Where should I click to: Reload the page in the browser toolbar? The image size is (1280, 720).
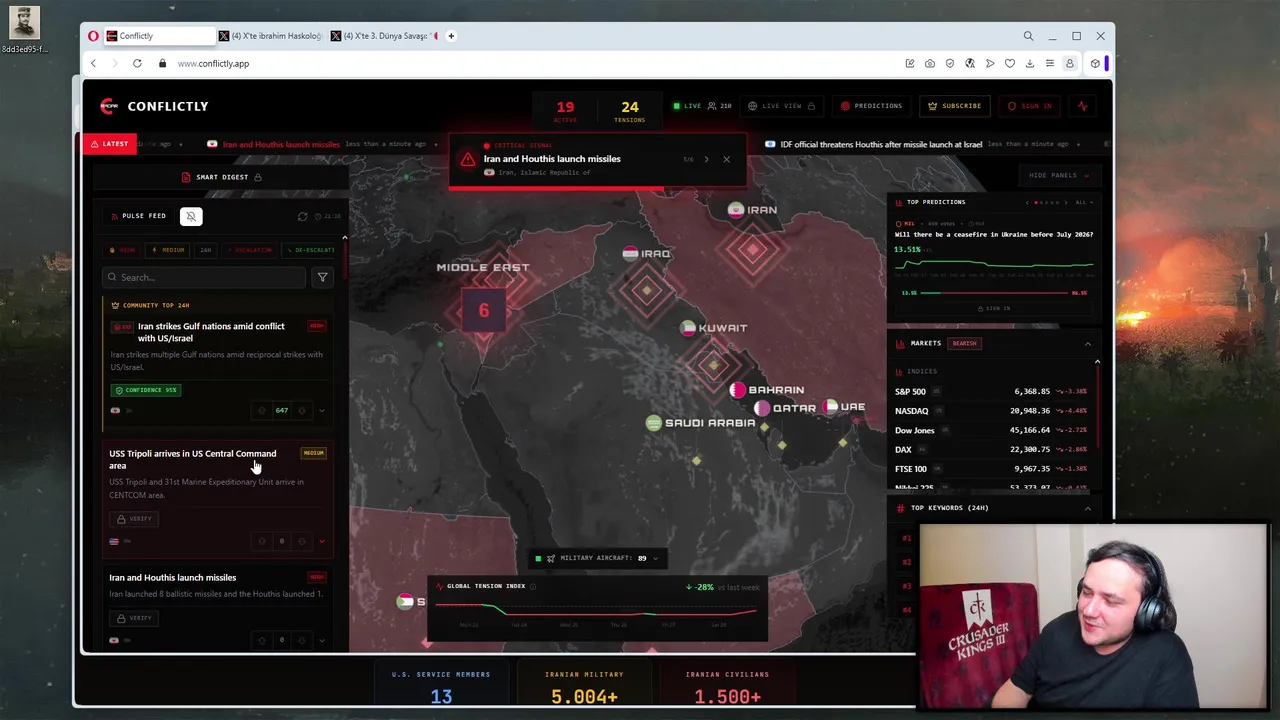(x=137, y=63)
